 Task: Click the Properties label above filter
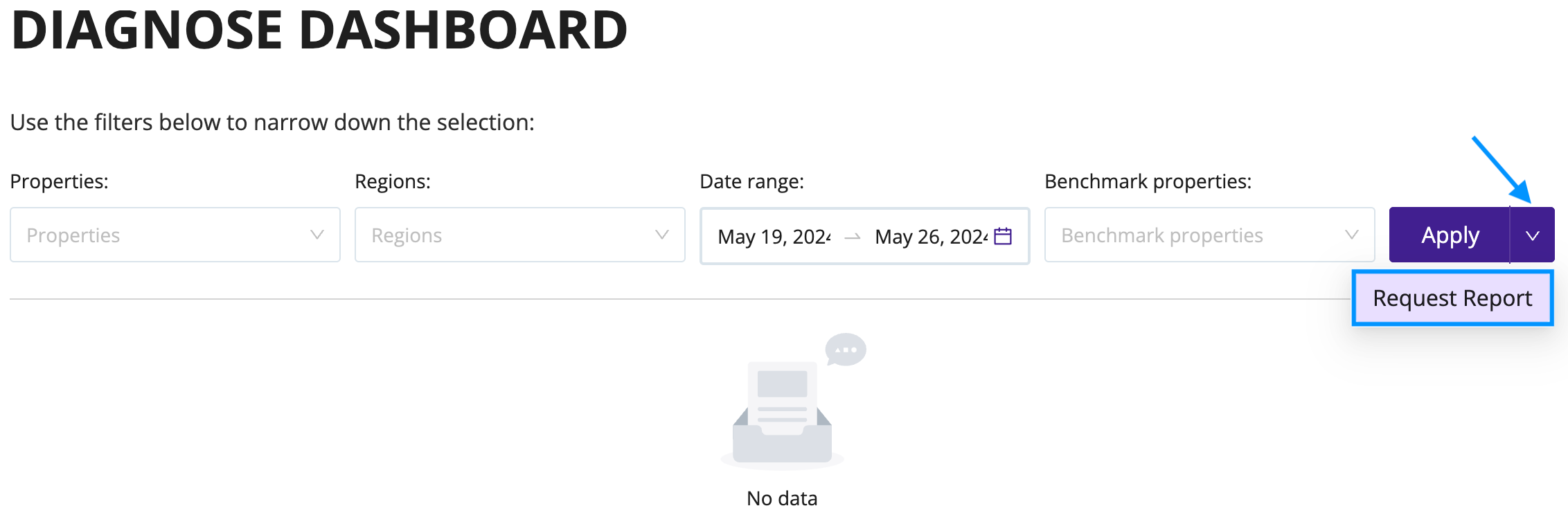60,181
